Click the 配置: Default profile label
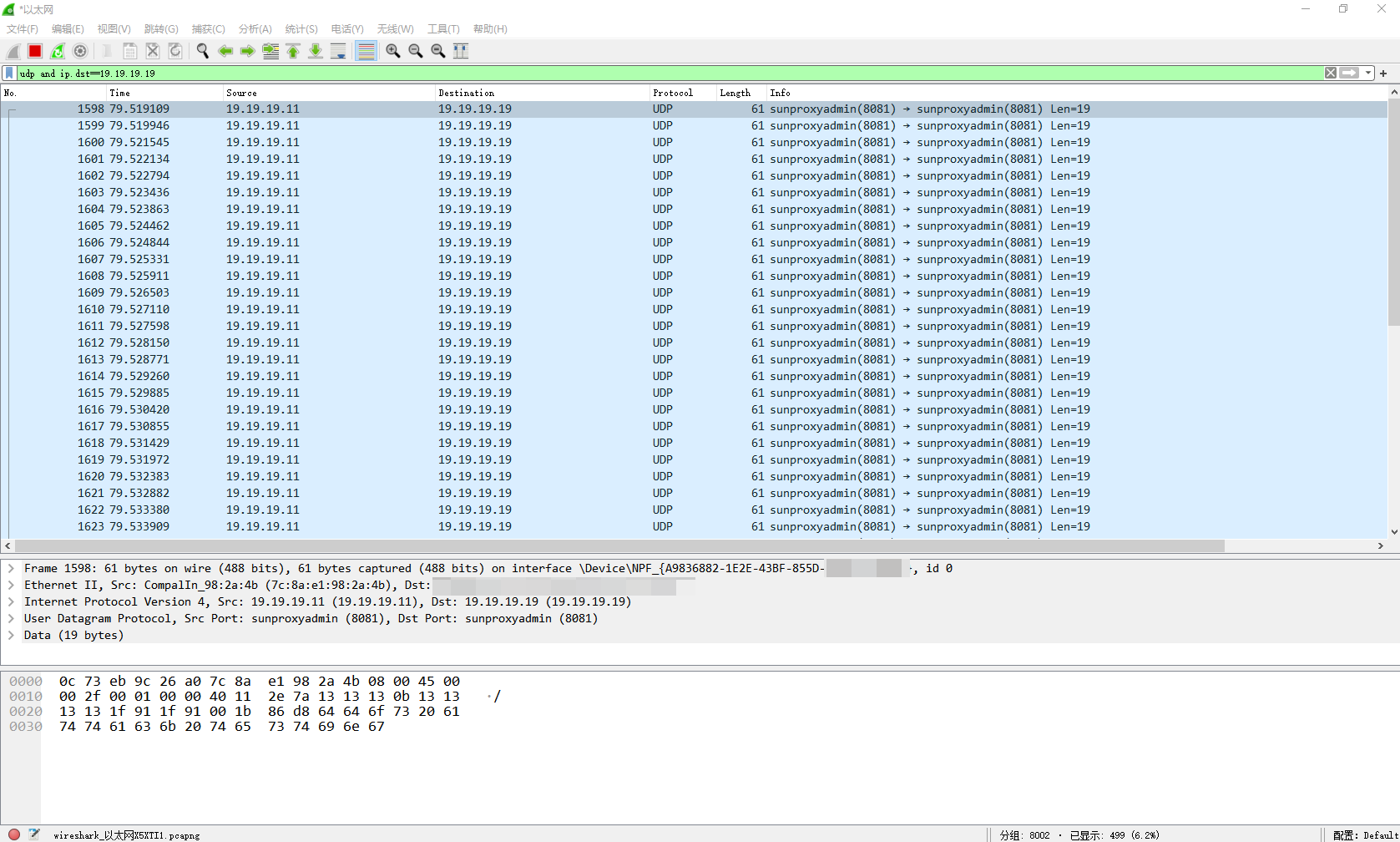Image resolution: width=1400 pixels, height=842 pixels. point(1365,834)
